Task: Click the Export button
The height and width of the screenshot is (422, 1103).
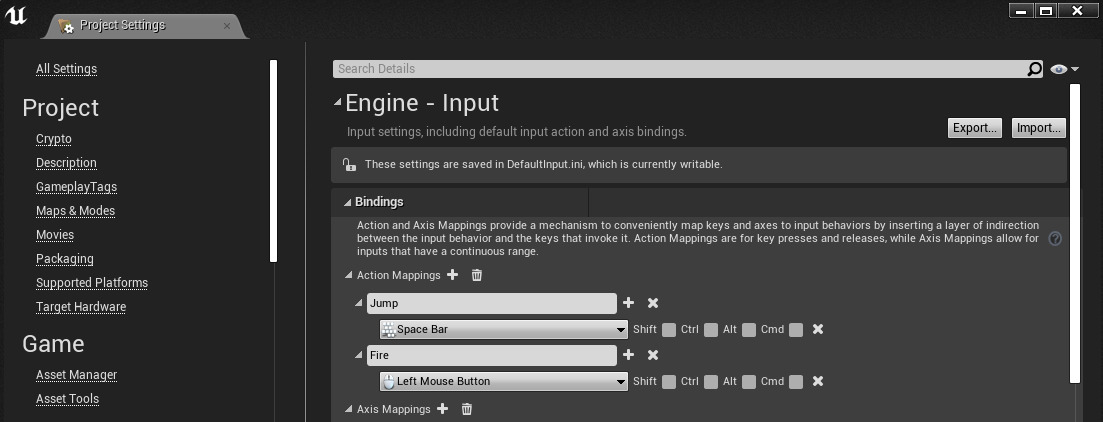Action: click(974, 128)
